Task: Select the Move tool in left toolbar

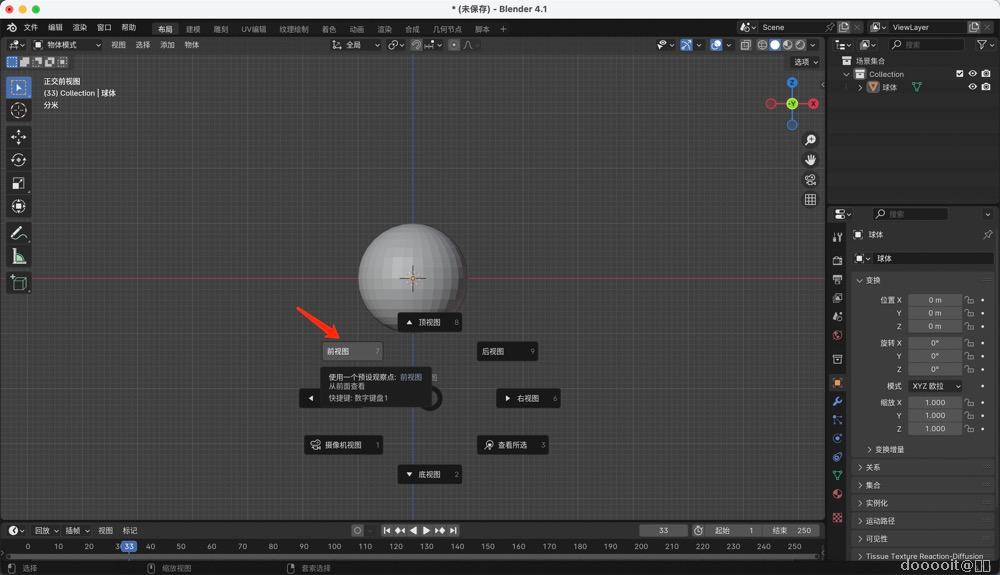Action: (x=18, y=137)
